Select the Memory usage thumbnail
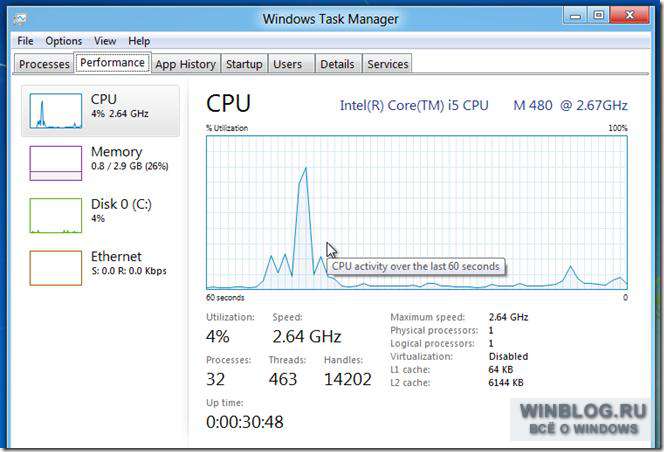Image resolution: width=664 pixels, height=452 pixels. 55,163
